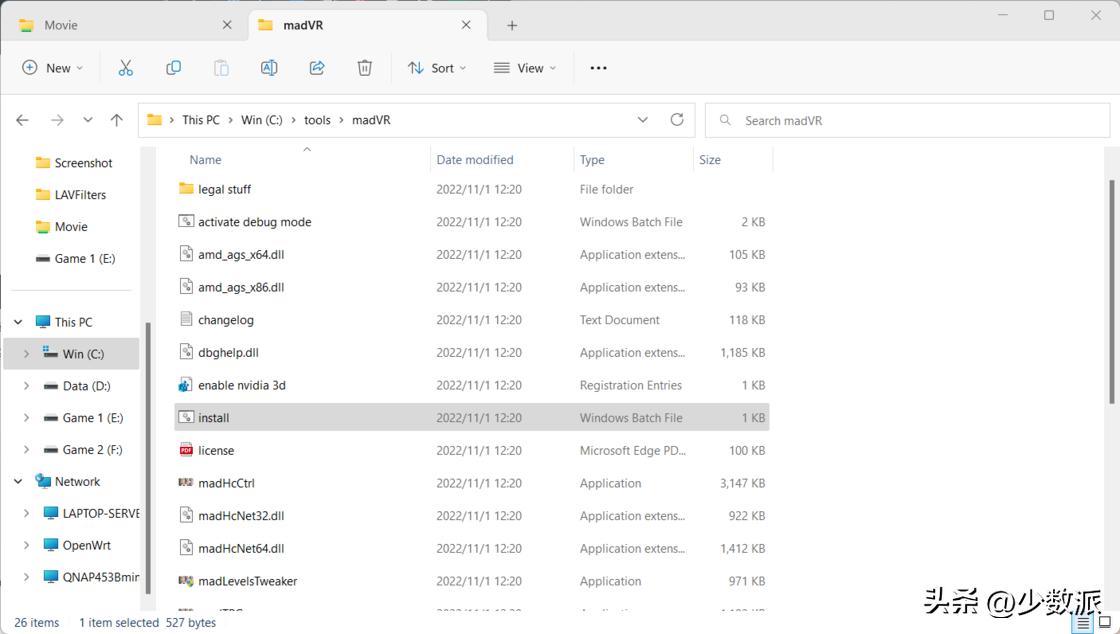Switch to the Movie tab
1120x634 pixels.
coord(61,25)
